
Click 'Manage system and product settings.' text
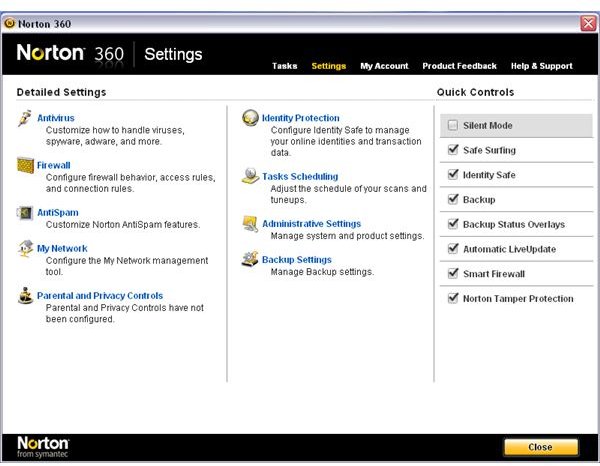(347, 236)
